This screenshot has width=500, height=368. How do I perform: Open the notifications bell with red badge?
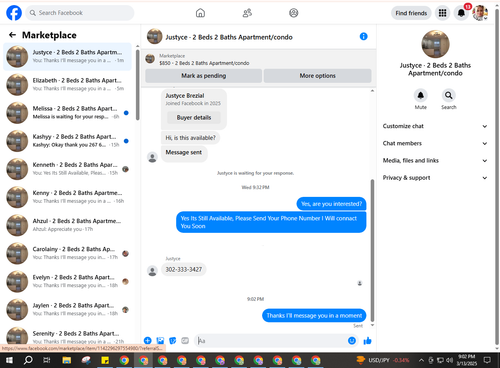click(x=461, y=13)
